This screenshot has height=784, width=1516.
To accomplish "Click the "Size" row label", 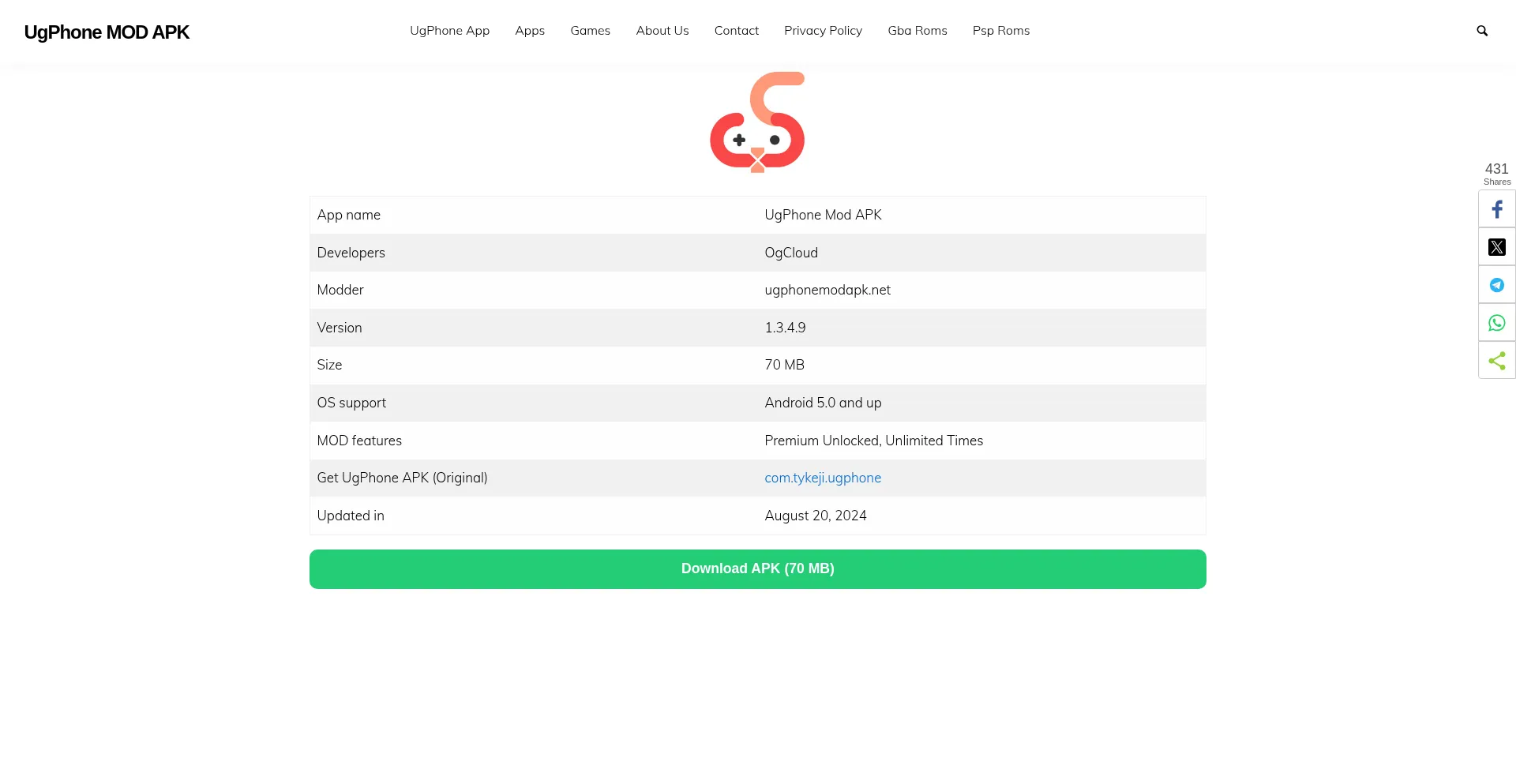I will [329, 365].
